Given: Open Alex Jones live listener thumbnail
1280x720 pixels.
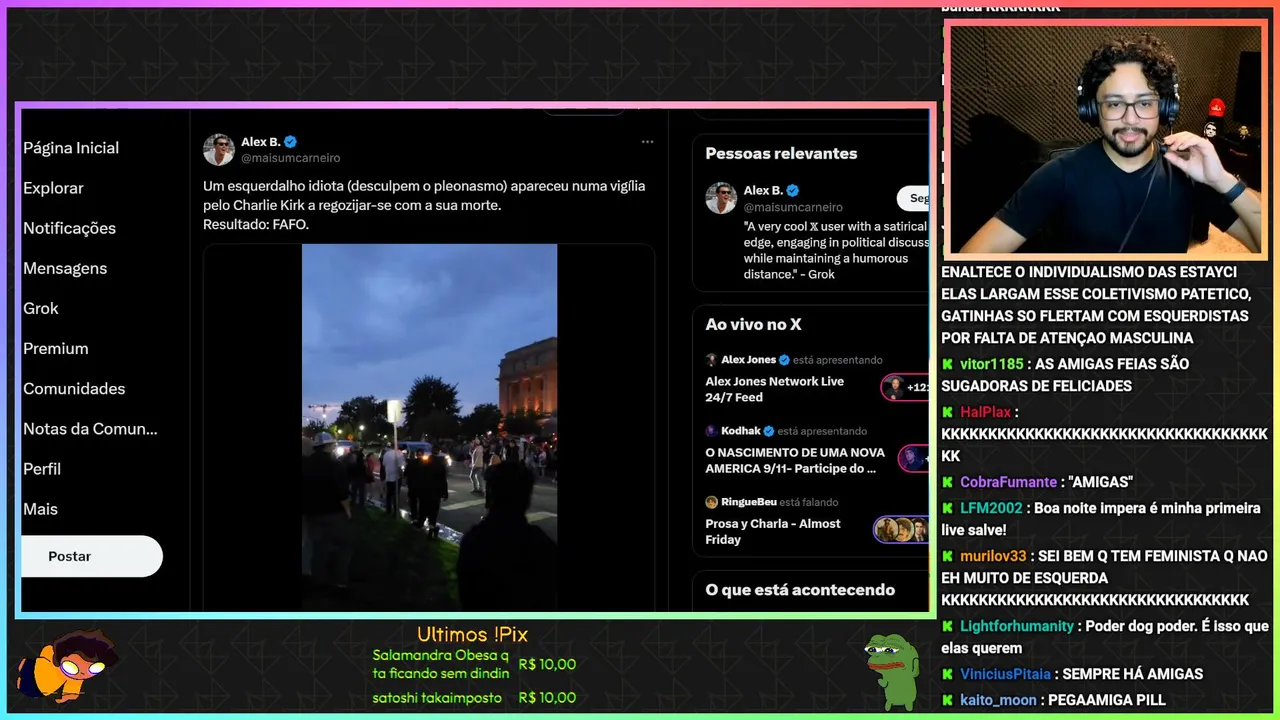Looking at the screenshot, I should click(x=905, y=387).
